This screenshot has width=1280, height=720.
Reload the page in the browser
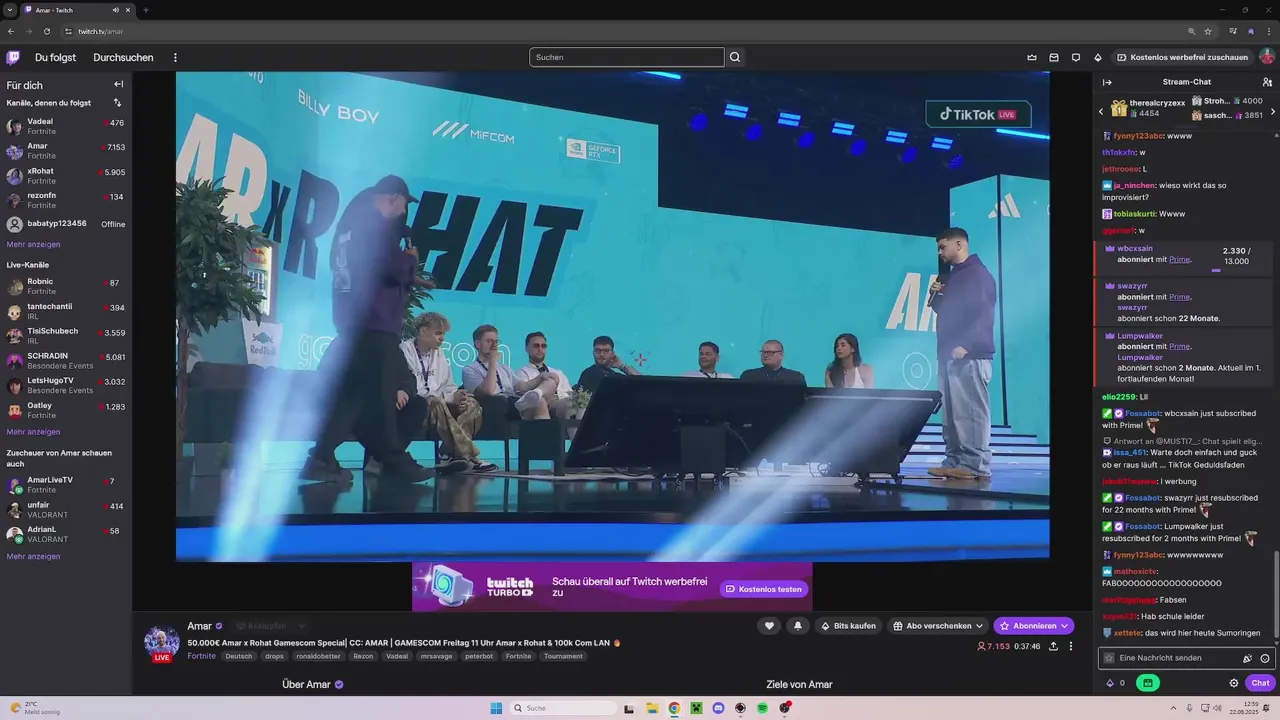46,31
